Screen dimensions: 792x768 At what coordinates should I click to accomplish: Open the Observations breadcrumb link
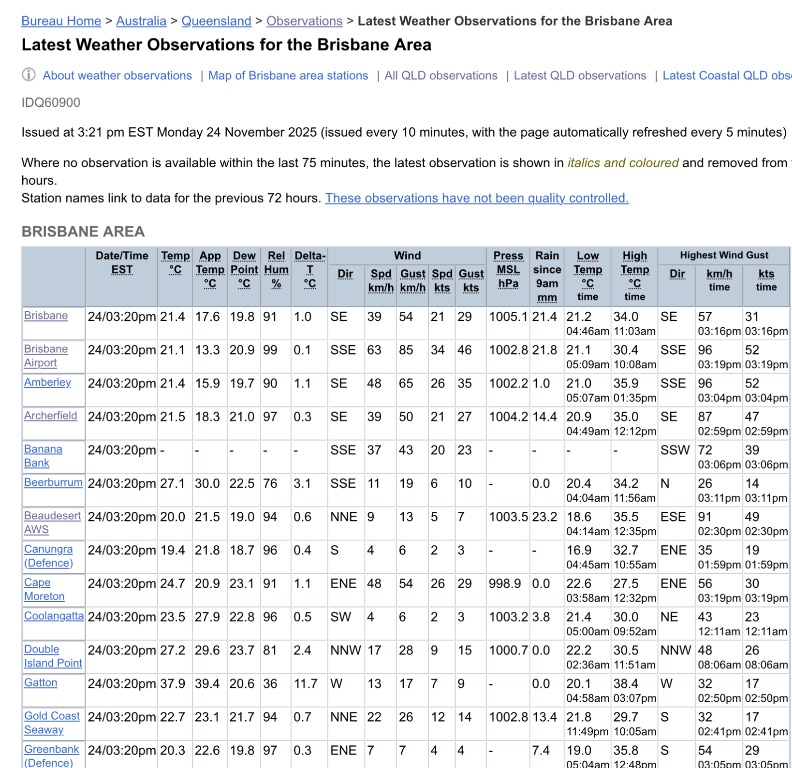(304, 20)
